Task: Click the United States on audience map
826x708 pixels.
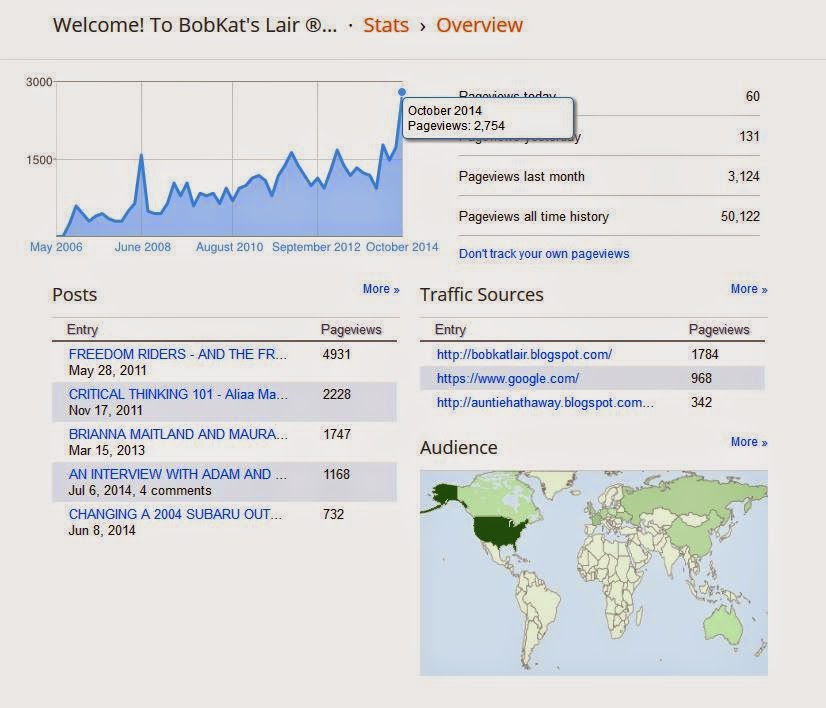Action: (x=499, y=531)
